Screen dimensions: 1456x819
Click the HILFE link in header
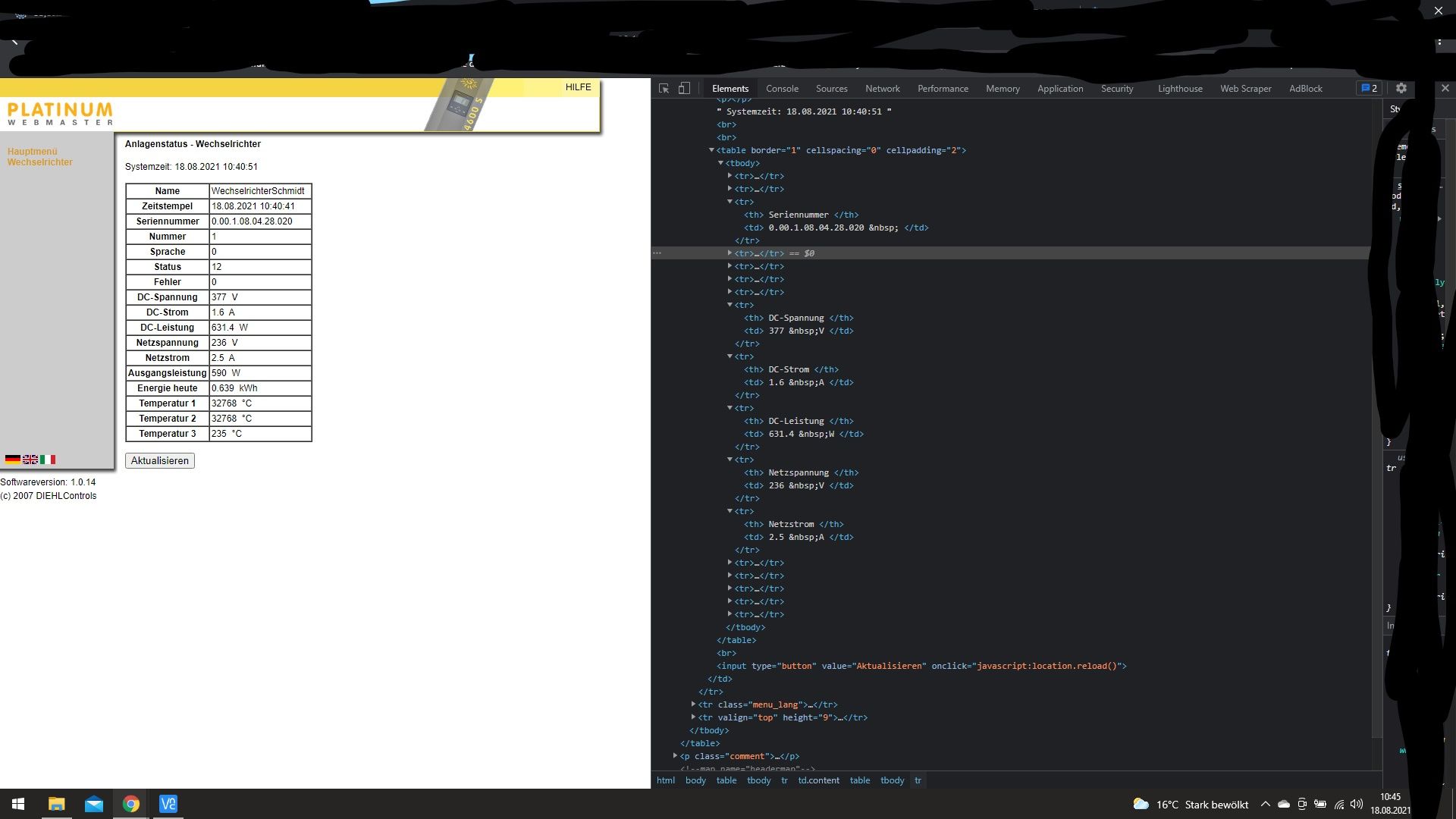tap(578, 87)
